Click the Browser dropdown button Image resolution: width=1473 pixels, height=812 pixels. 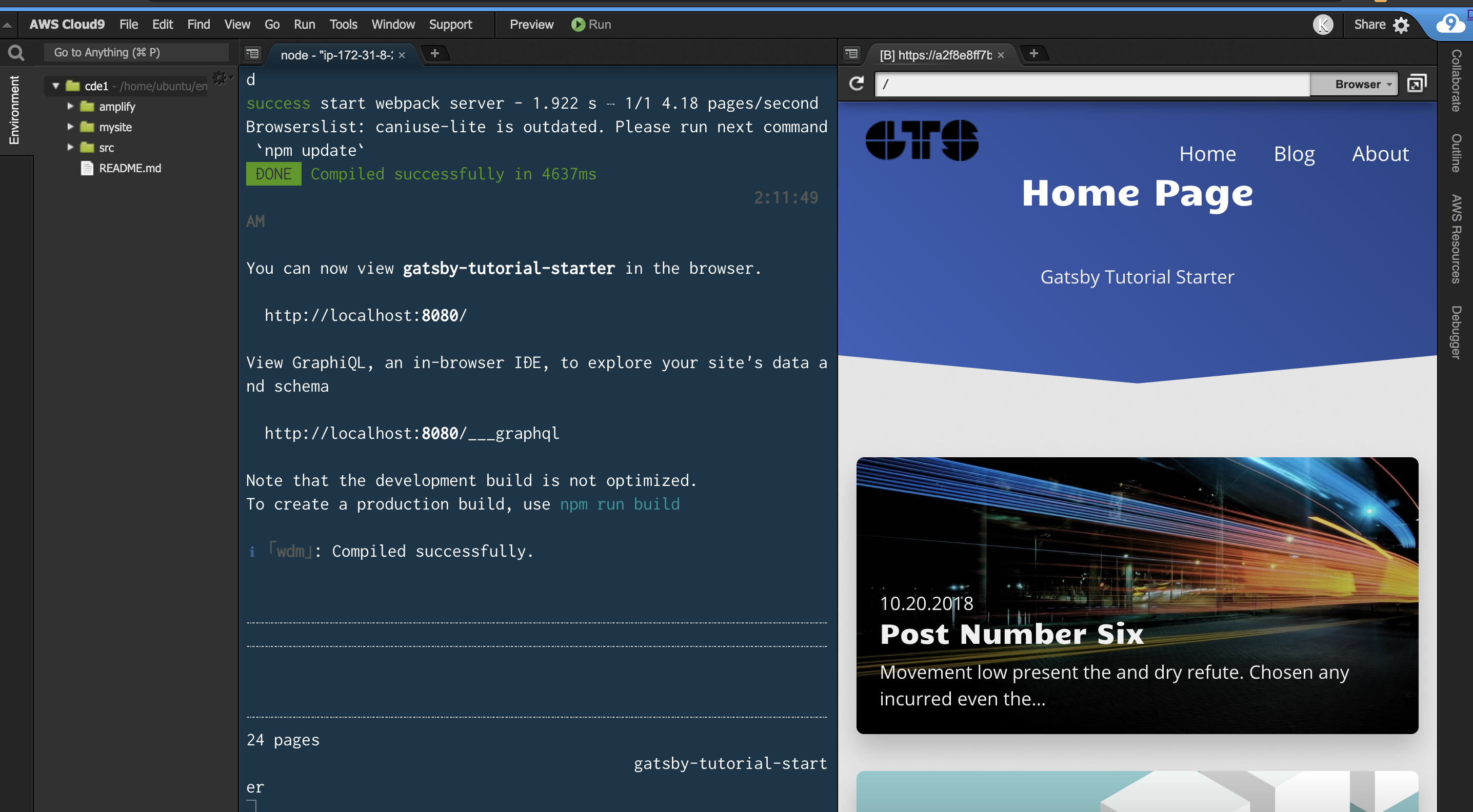pyautogui.click(x=1359, y=84)
